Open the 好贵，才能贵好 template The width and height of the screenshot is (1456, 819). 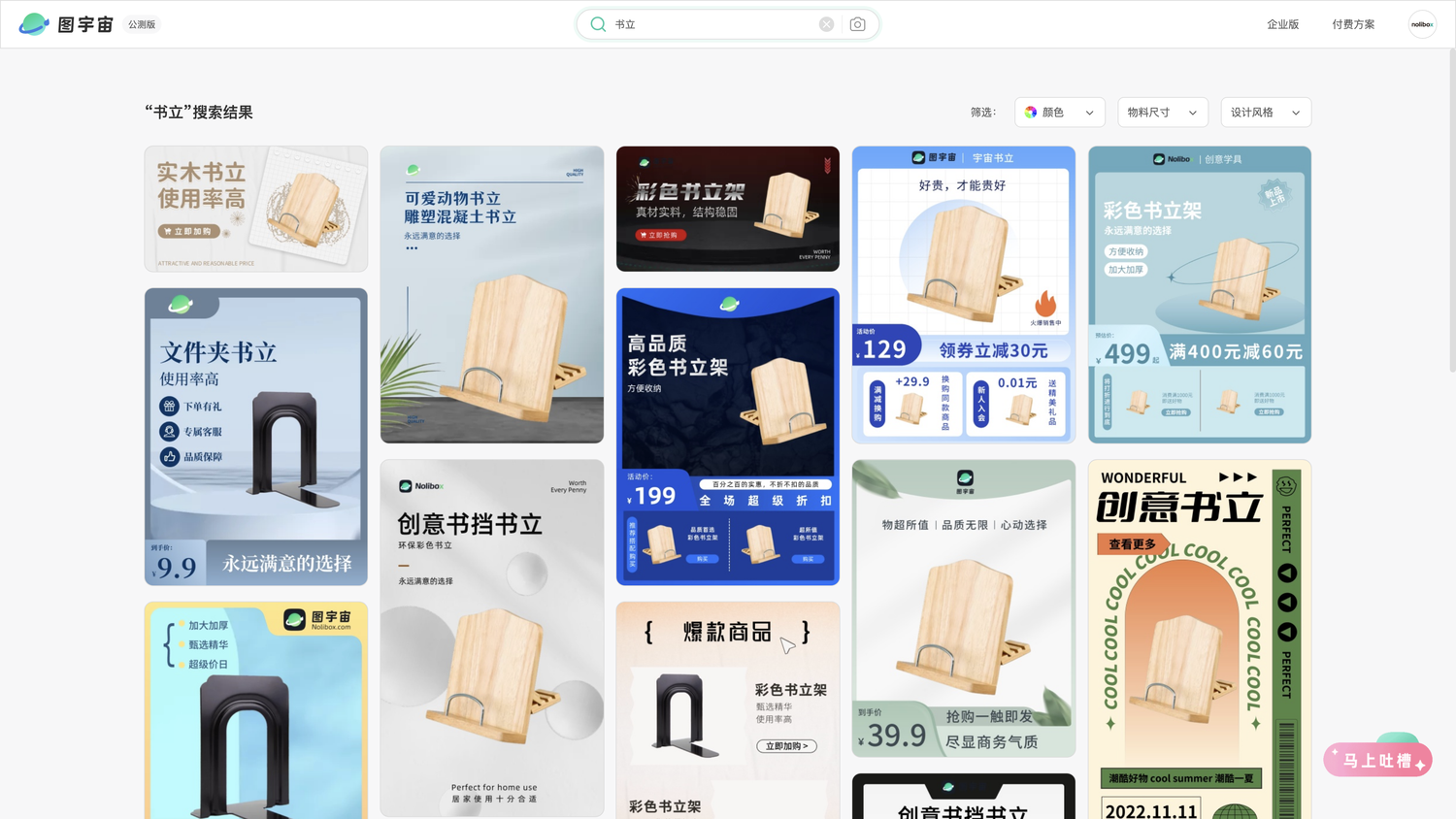(964, 295)
